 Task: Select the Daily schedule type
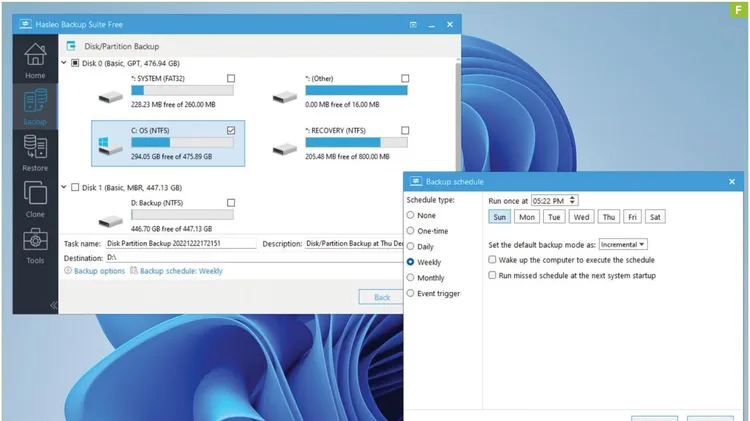(410, 246)
